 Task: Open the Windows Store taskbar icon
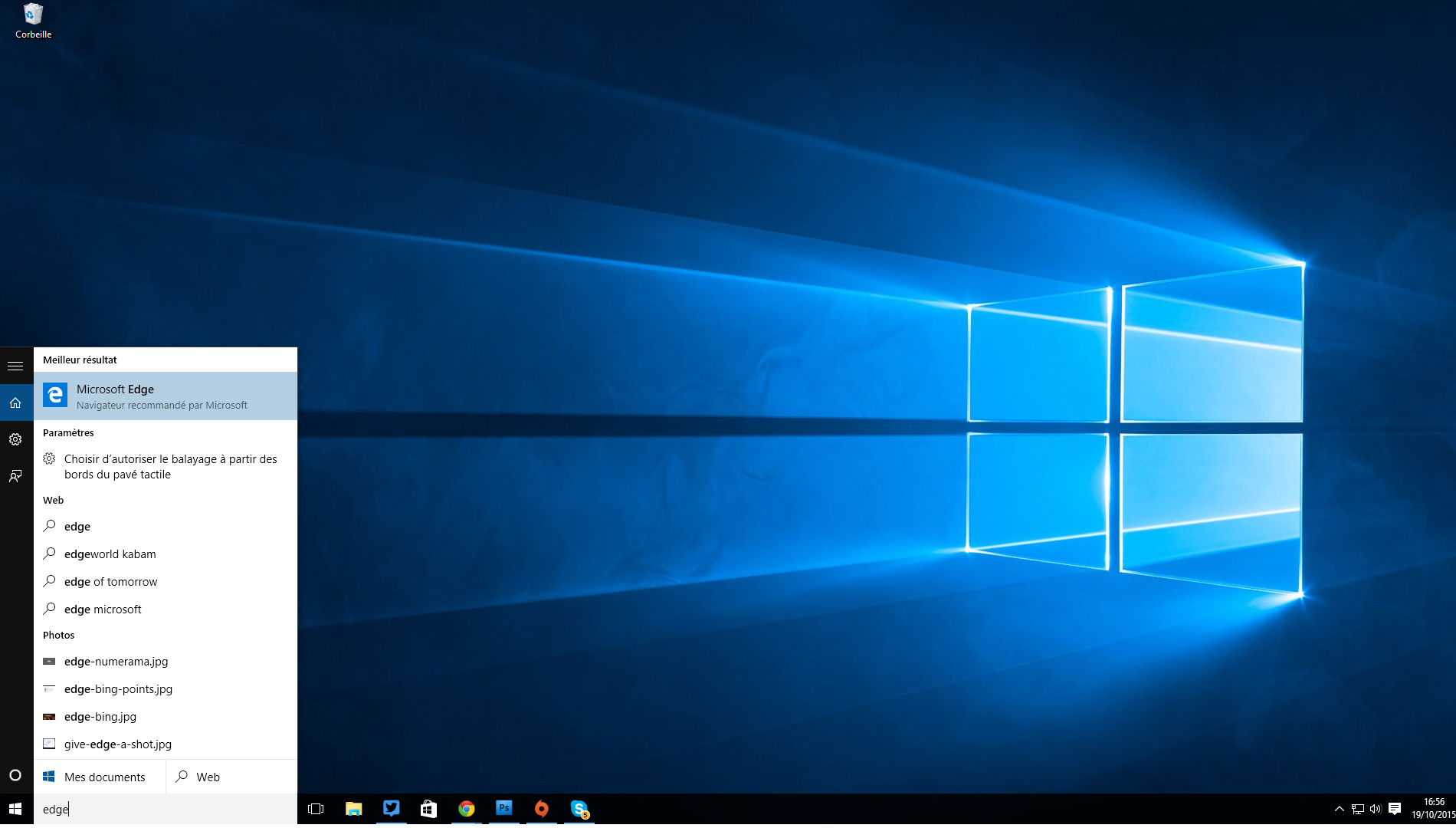click(x=428, y=809)
